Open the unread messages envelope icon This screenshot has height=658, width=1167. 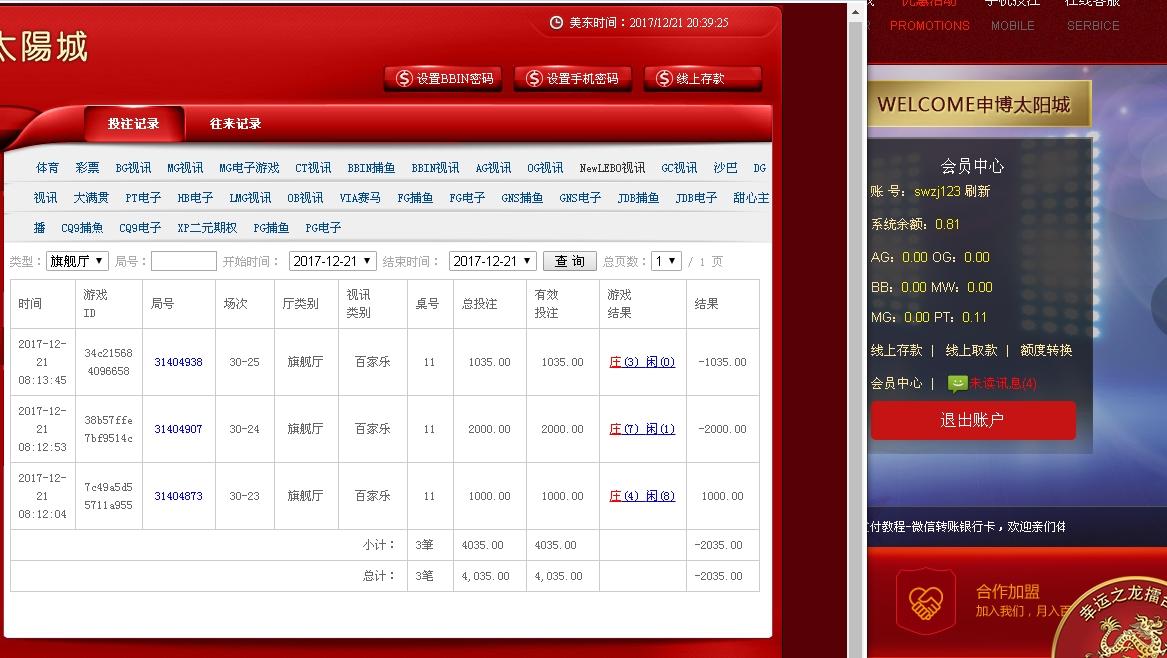coord(957,383)
